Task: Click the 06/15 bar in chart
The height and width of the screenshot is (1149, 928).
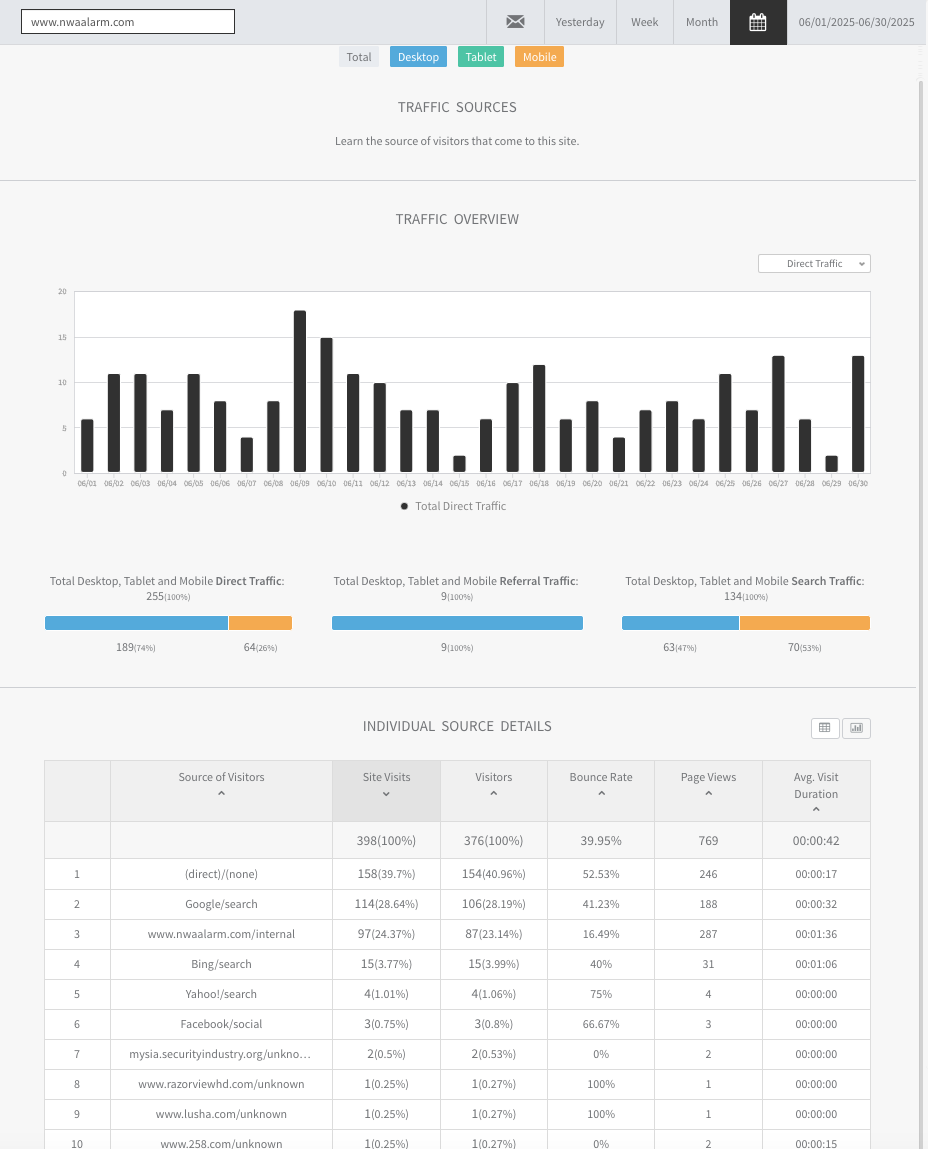Action: (459, 464)
